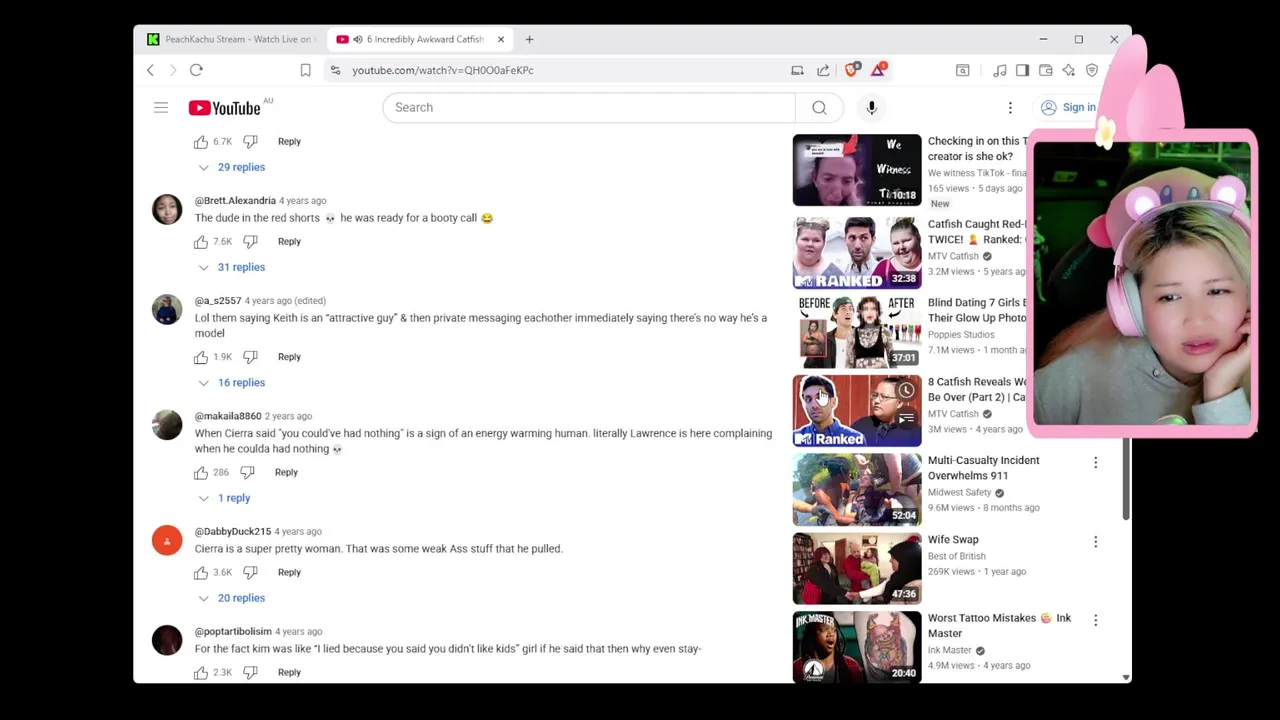
Task: Reload the page in the browser
Action: click(x=196, y=70)
